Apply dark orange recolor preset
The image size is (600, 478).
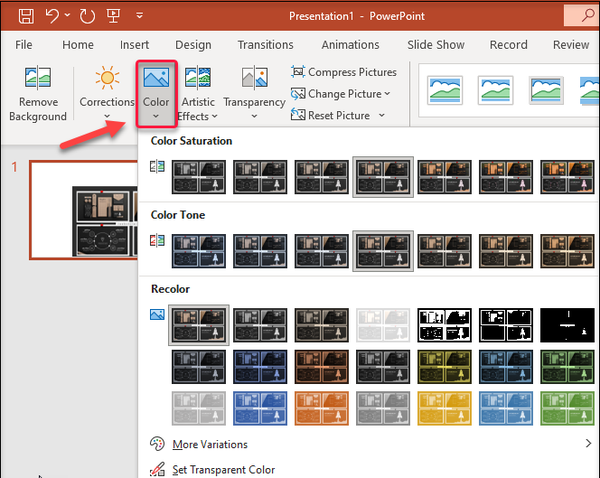point(321,367)
